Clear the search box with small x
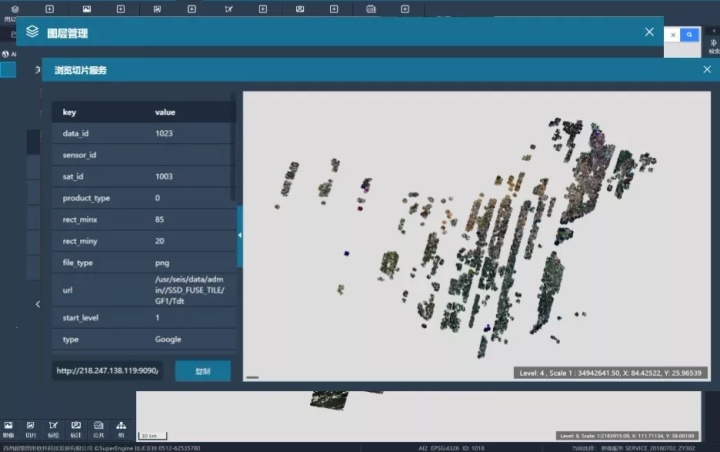Image resolution: width=720 pixels, height=452 pixels. 673,35
